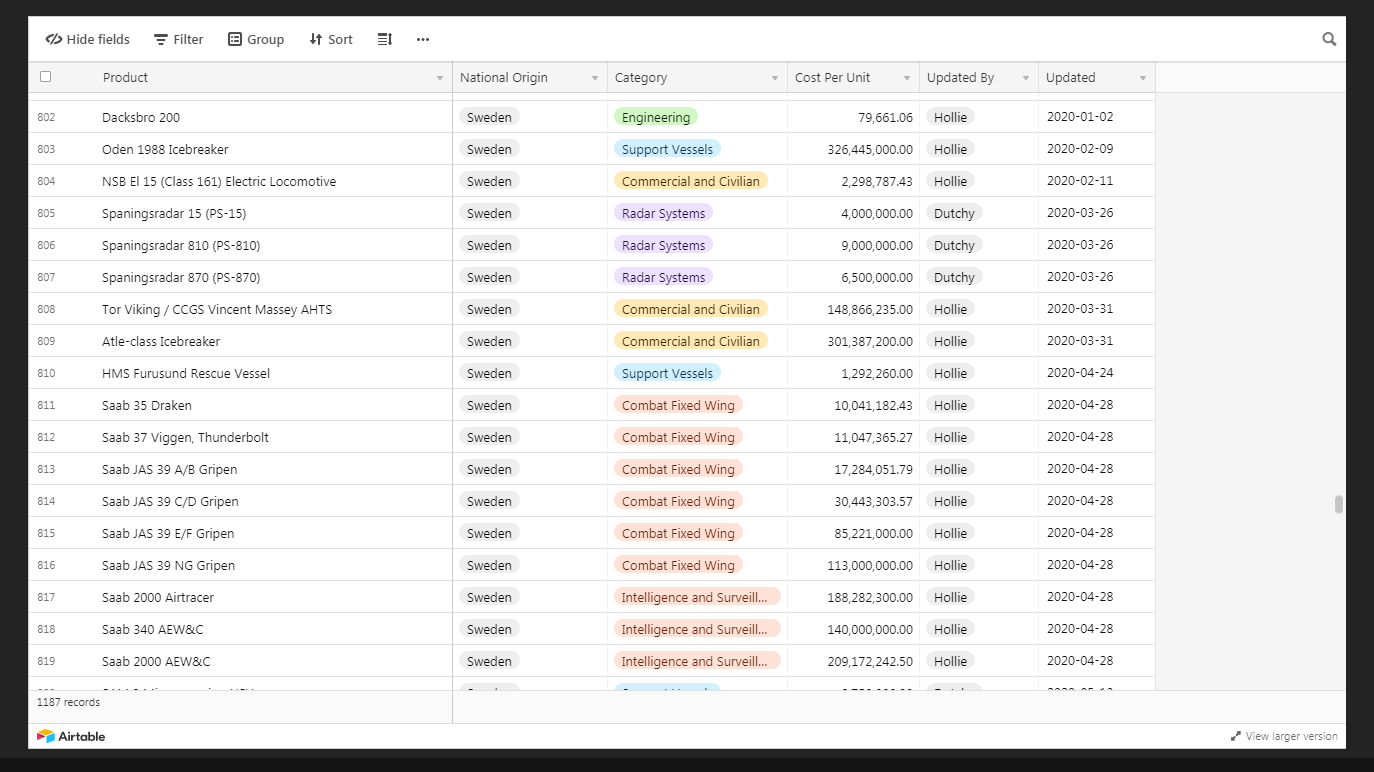Expand the Updated column dropdown arrow

(1143, 78)
